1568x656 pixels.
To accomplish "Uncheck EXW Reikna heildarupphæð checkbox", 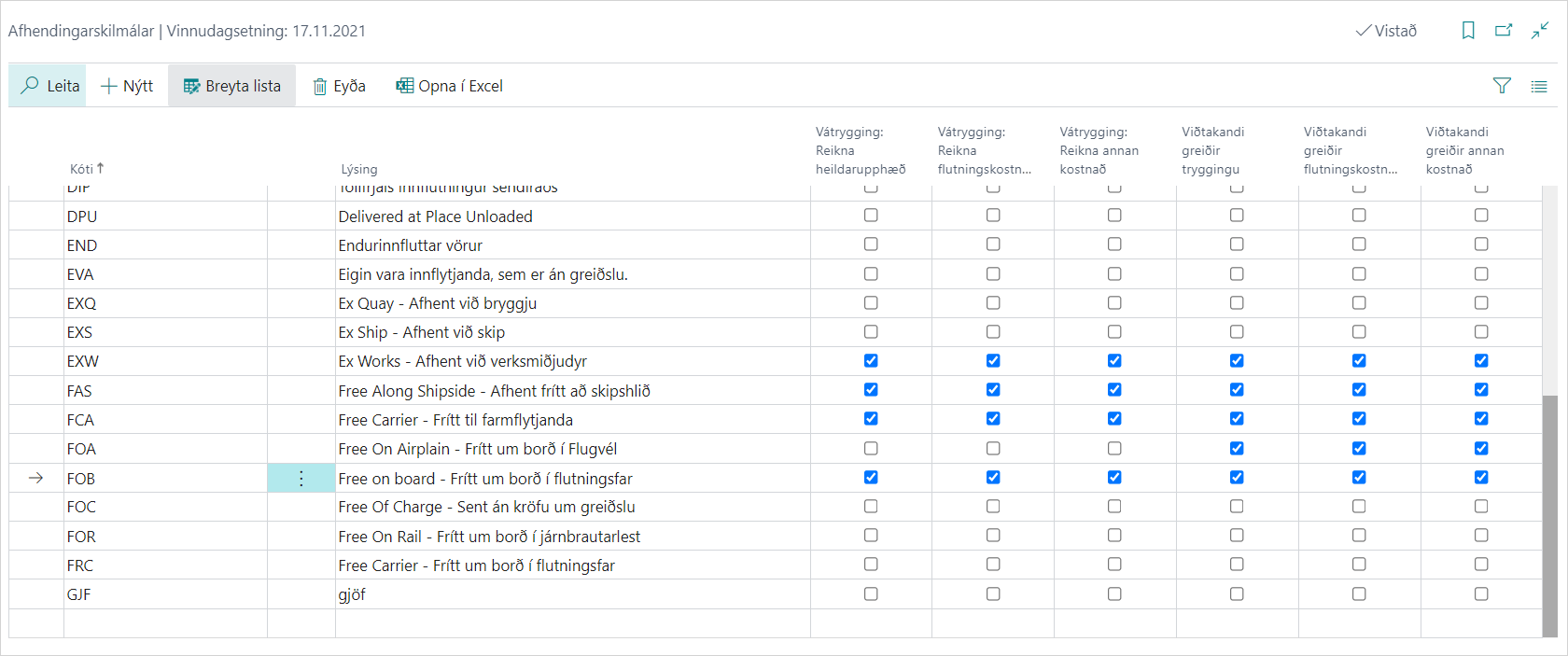I will tap(871, 361).
